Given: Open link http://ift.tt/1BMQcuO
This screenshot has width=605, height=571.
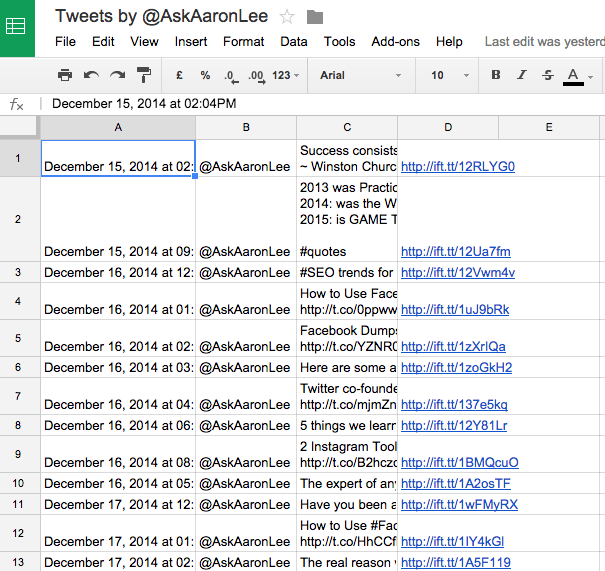Looking at the screenshot, I should pyautogui.click(x=460, y=462).
